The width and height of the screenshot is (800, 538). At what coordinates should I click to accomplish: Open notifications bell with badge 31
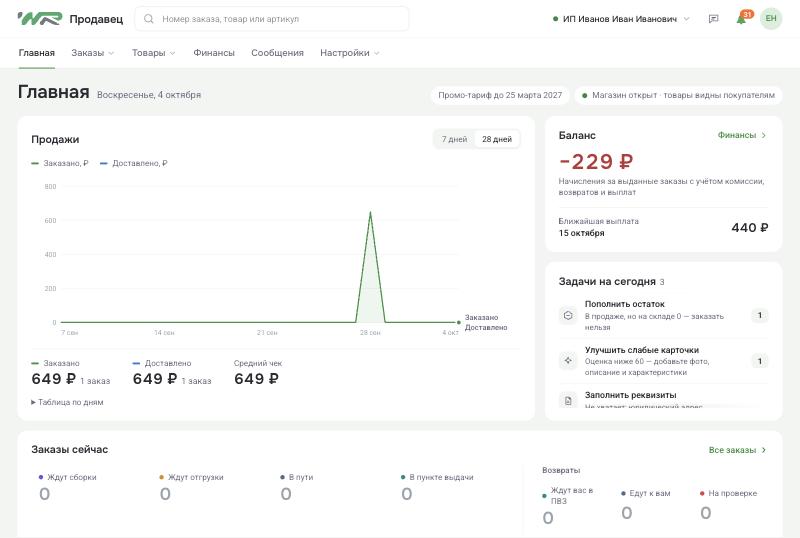tap(742, 19)
